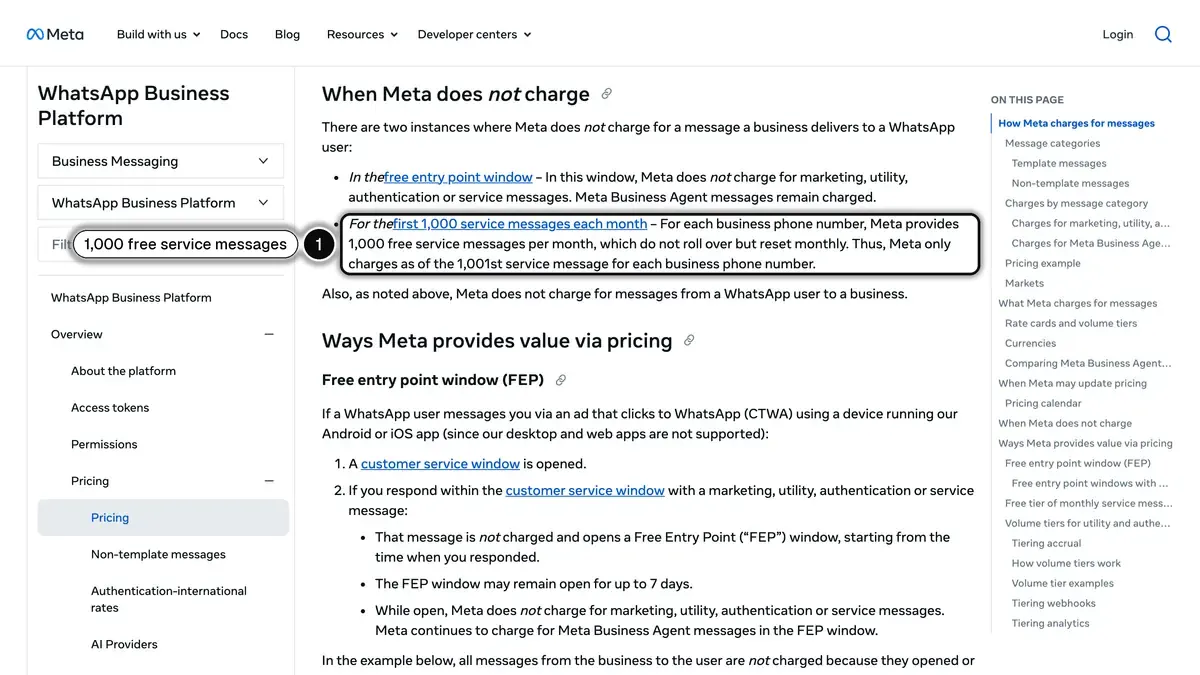1200x675 pixels.
Task: Click the Login link
Action: point(1118,34)
